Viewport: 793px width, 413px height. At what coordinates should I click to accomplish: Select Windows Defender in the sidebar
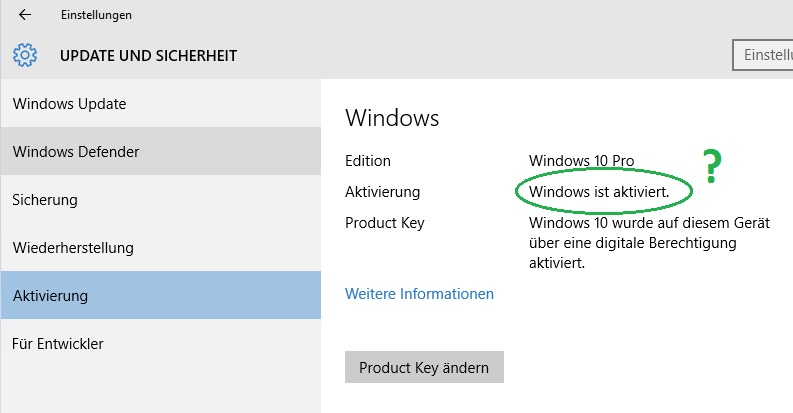pyautogui.click(x=161, y=151)
